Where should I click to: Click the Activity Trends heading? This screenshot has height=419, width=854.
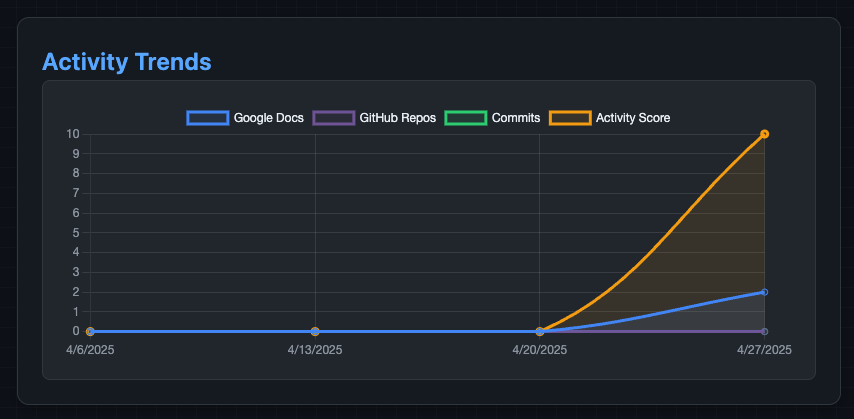tap(127, 61)
